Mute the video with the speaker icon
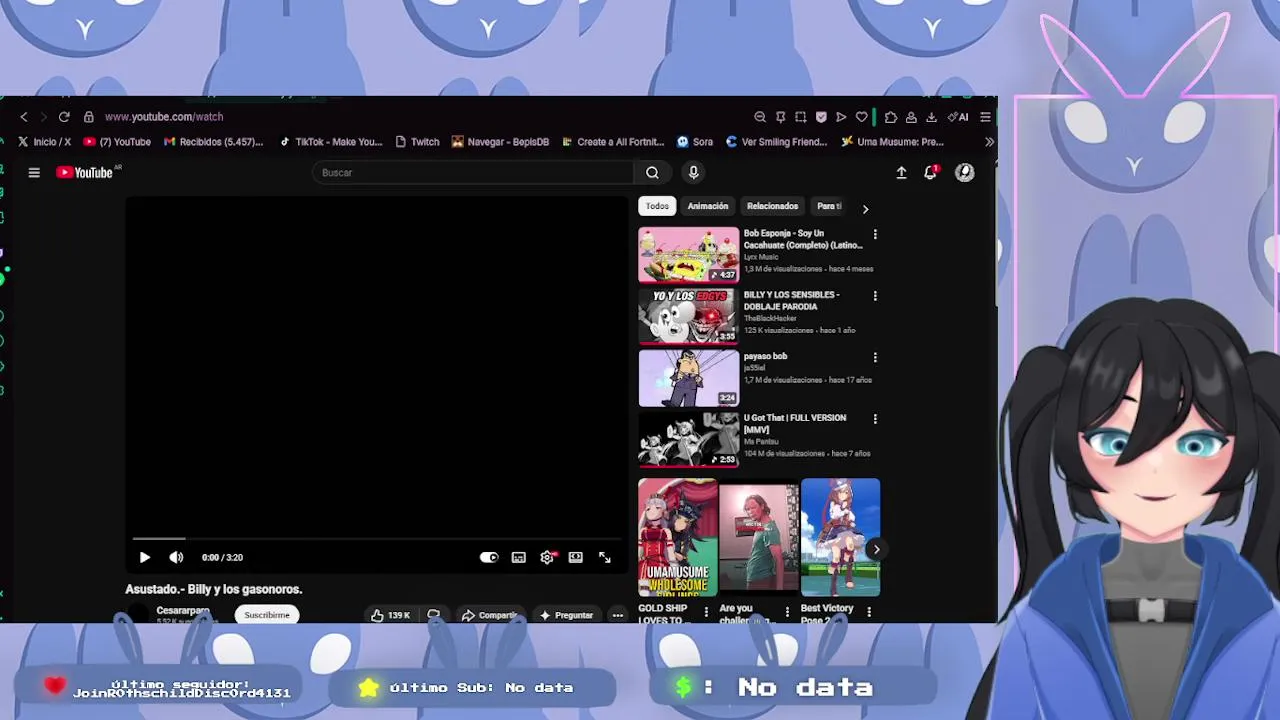 pyautogui.click(x=176, y=558)
